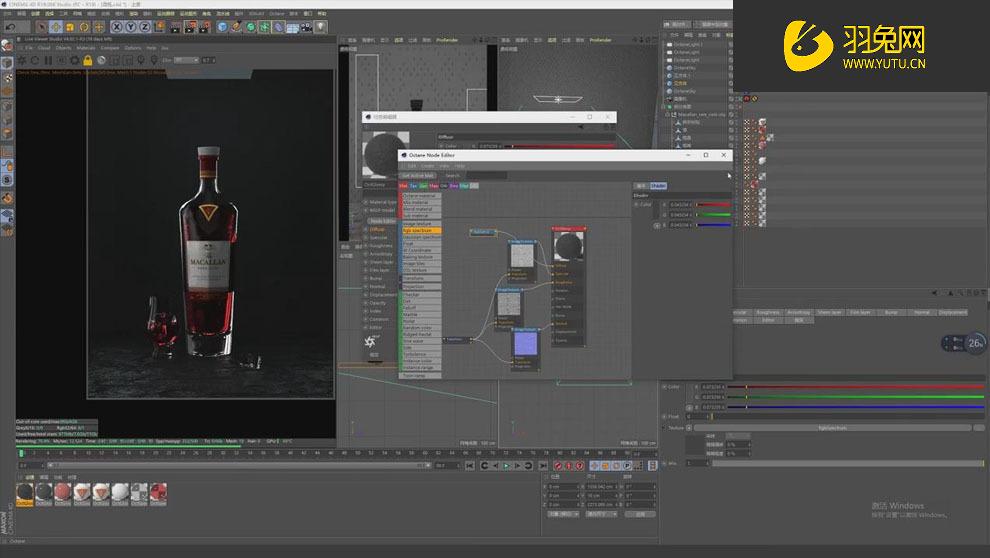Select the Live Selection arrow tool
The height and width of the screenshot is (558, 990).
click(x=41, y=27)
